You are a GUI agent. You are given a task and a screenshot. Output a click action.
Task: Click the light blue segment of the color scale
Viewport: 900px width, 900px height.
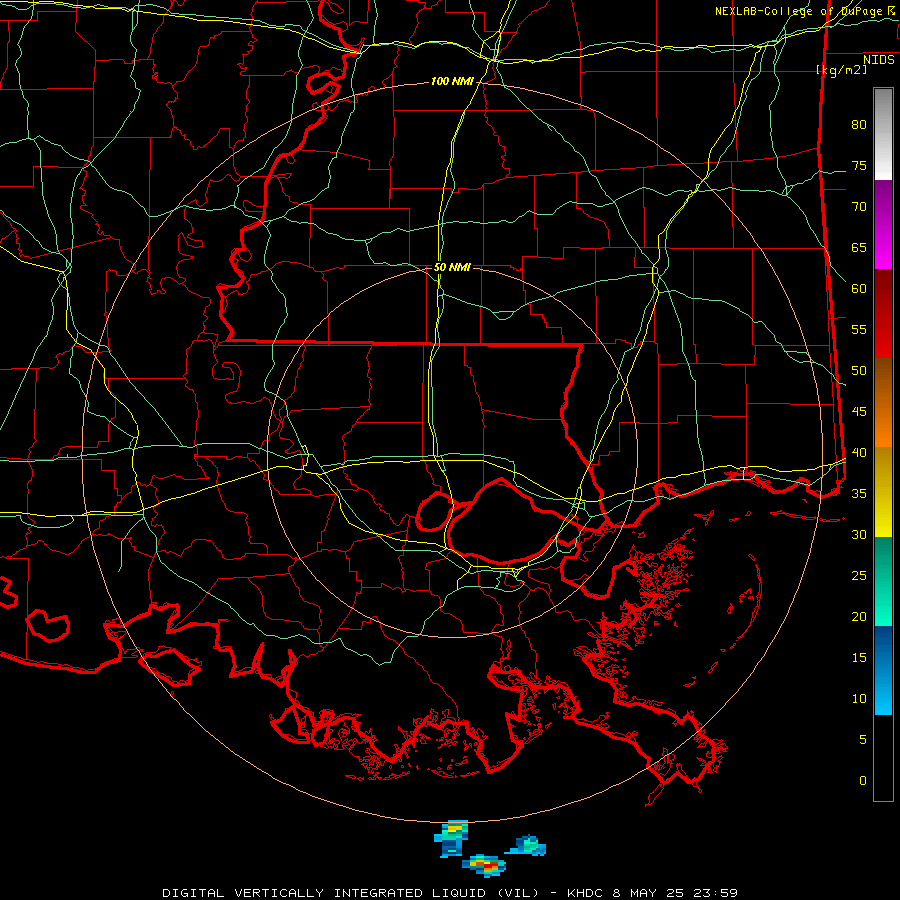coord(883,670)
